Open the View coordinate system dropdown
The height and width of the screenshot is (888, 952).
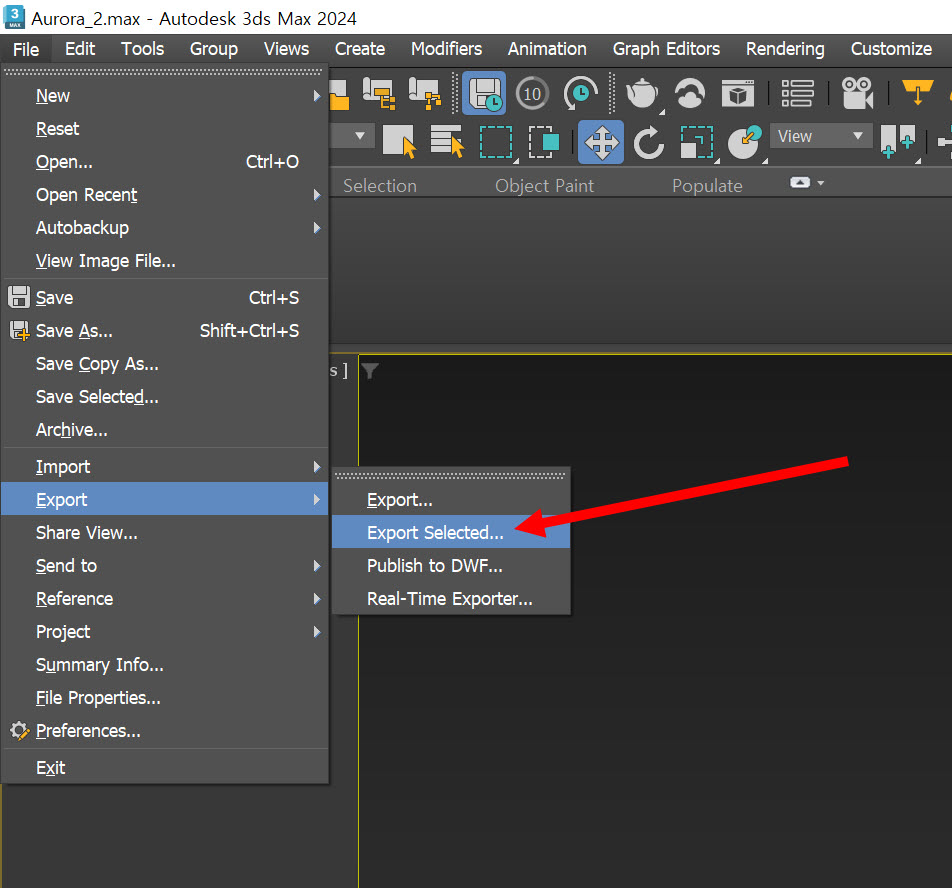point(820,136)
